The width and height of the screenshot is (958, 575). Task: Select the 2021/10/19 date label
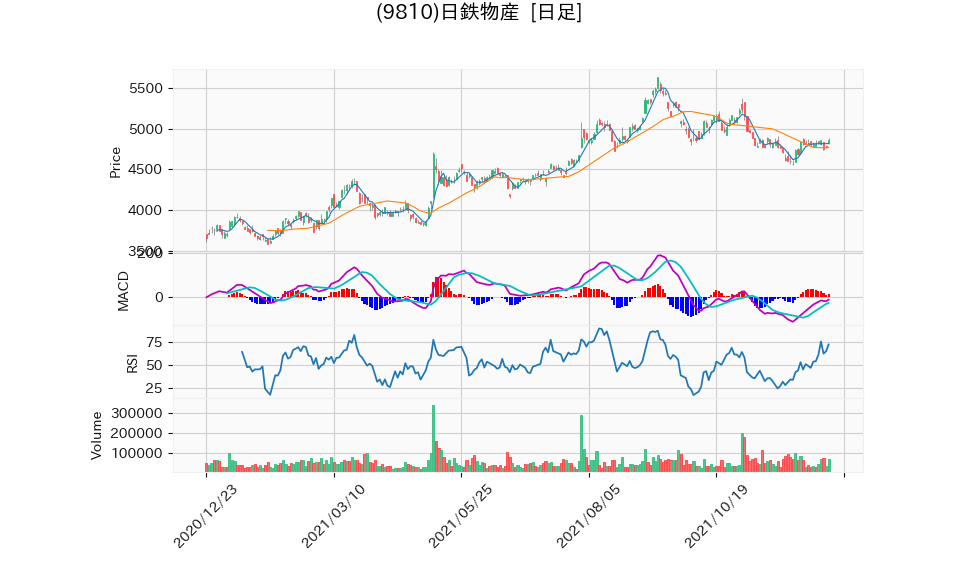715,516
